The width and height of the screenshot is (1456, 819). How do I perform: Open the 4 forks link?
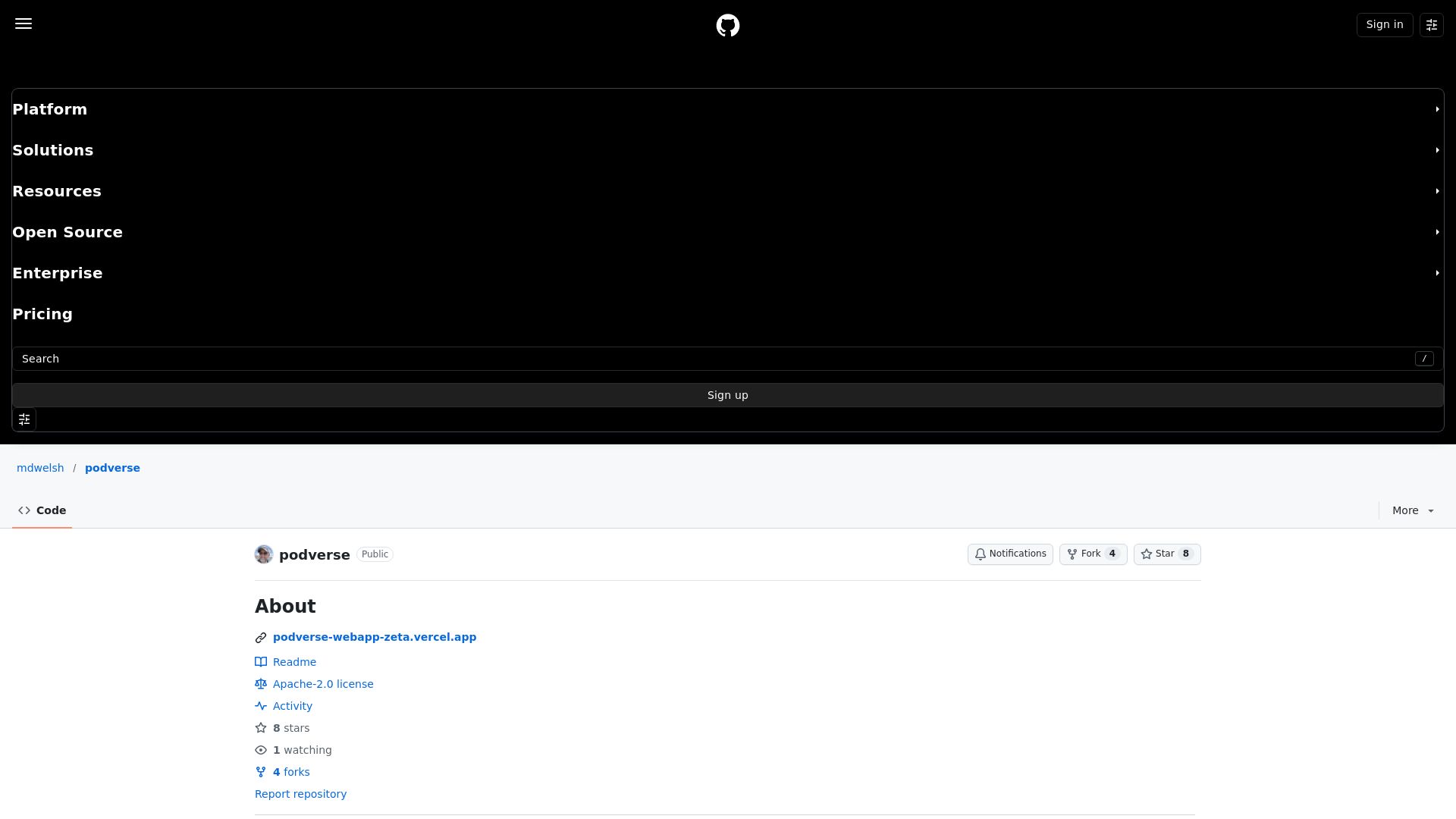291,772
